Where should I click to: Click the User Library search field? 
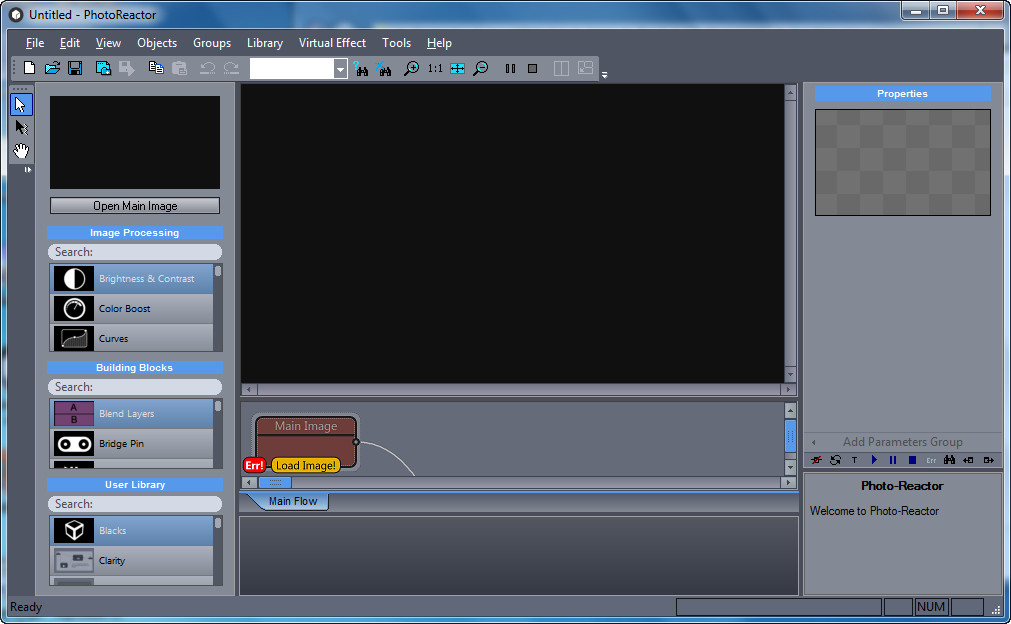pyautogui.click(x=135, y=504)
